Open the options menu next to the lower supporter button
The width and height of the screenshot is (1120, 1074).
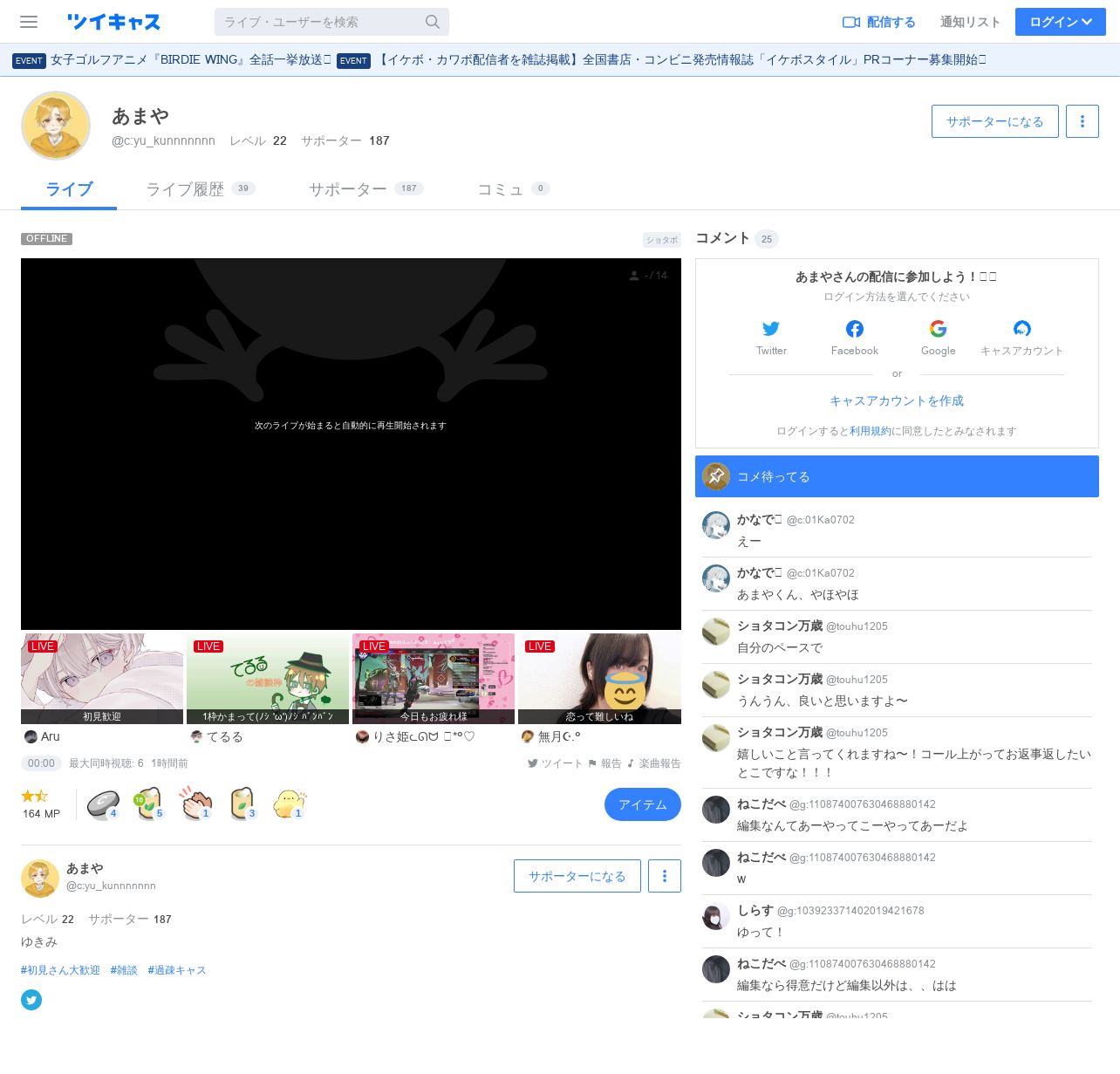665,876
